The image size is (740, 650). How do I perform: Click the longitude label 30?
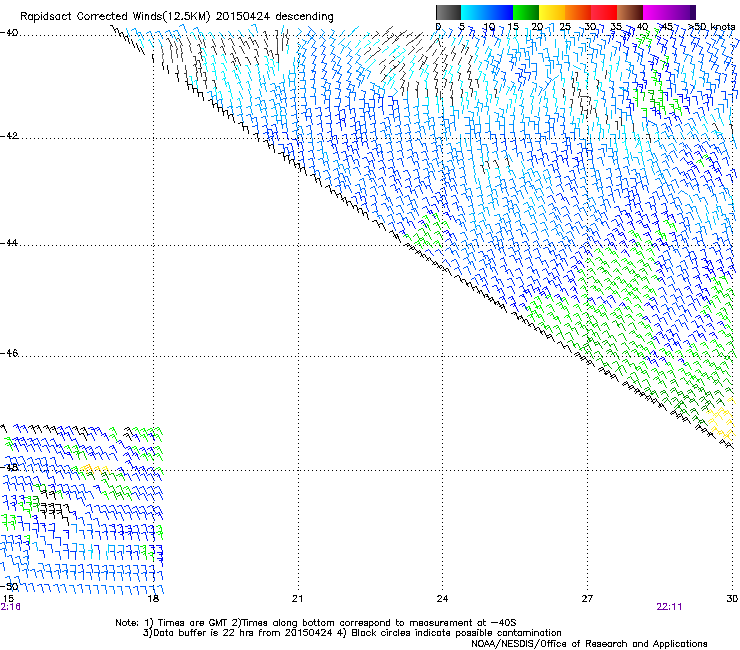pos(732,599)
